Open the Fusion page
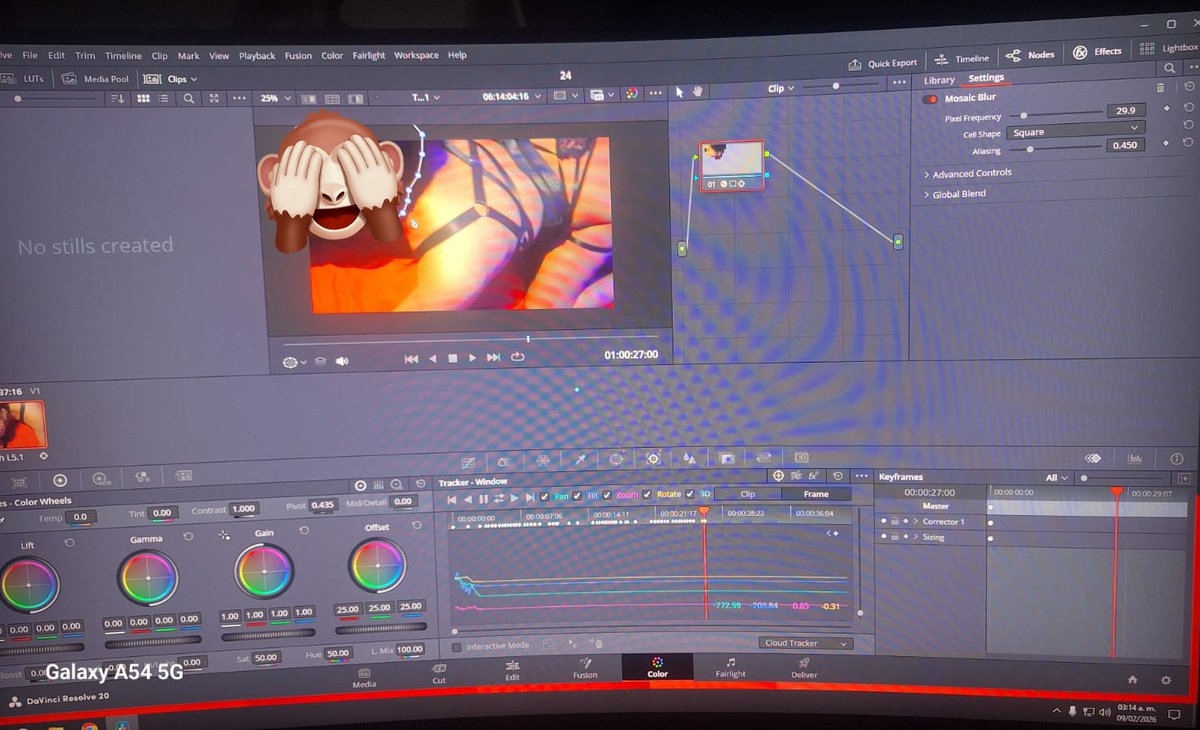This screenshot has height=730, width=1200. pyautogui.click(x=585, y=668)
